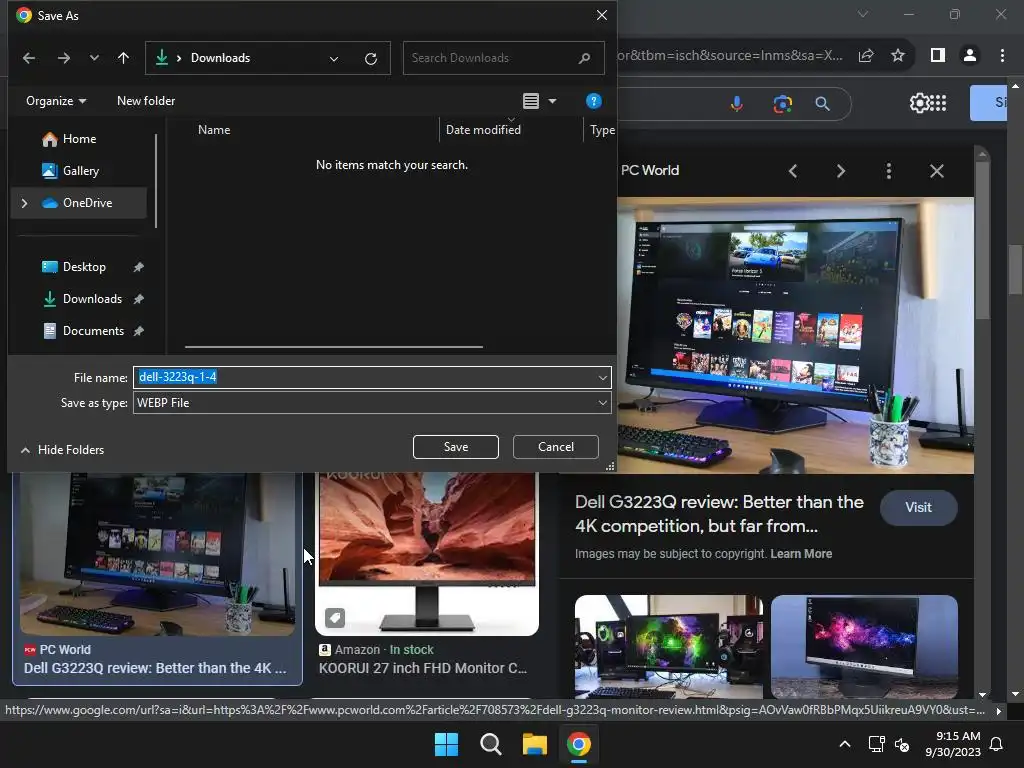Open Chrome three-dot menu
1024x768 pixels.
1002,56
